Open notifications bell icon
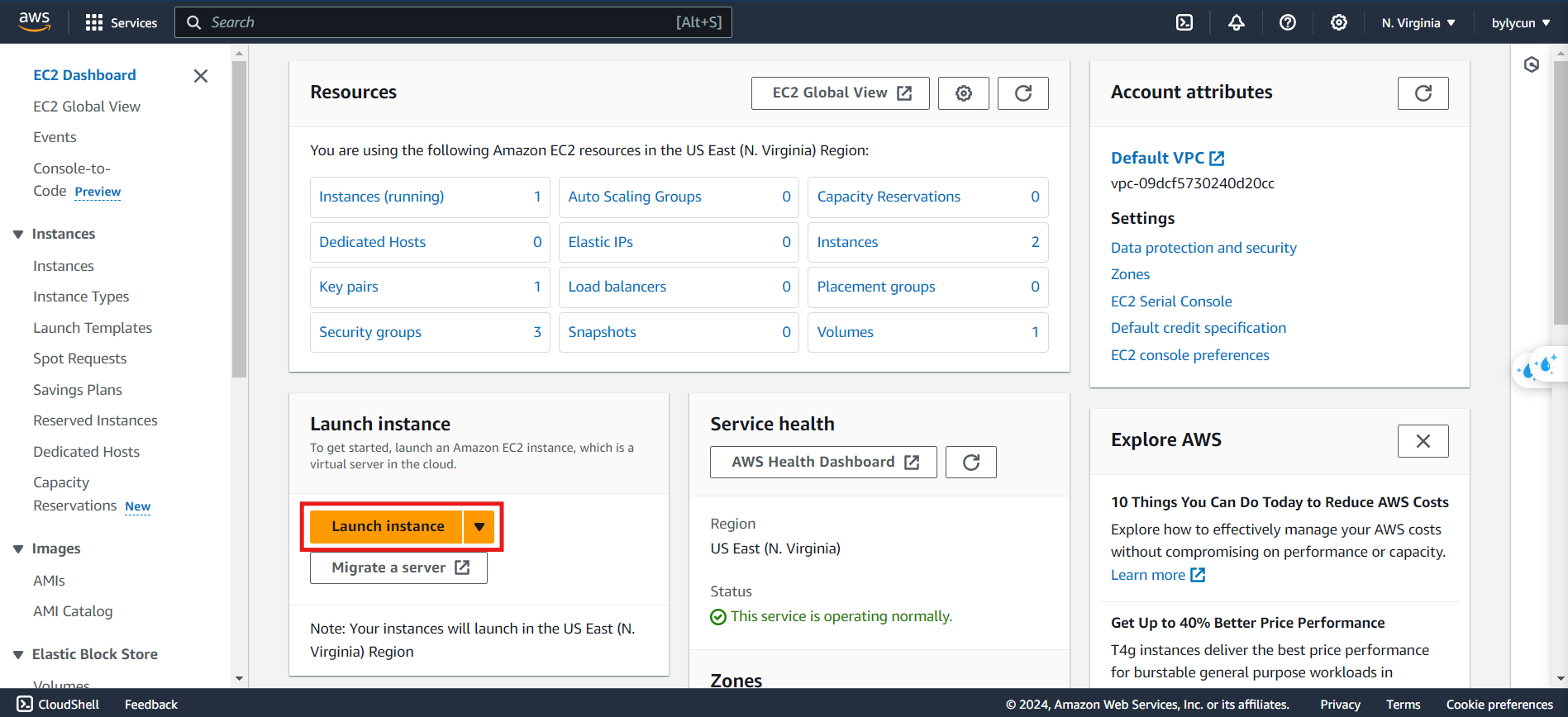The height and width of the screenshot is (717, 1568). pos(1236,22)
